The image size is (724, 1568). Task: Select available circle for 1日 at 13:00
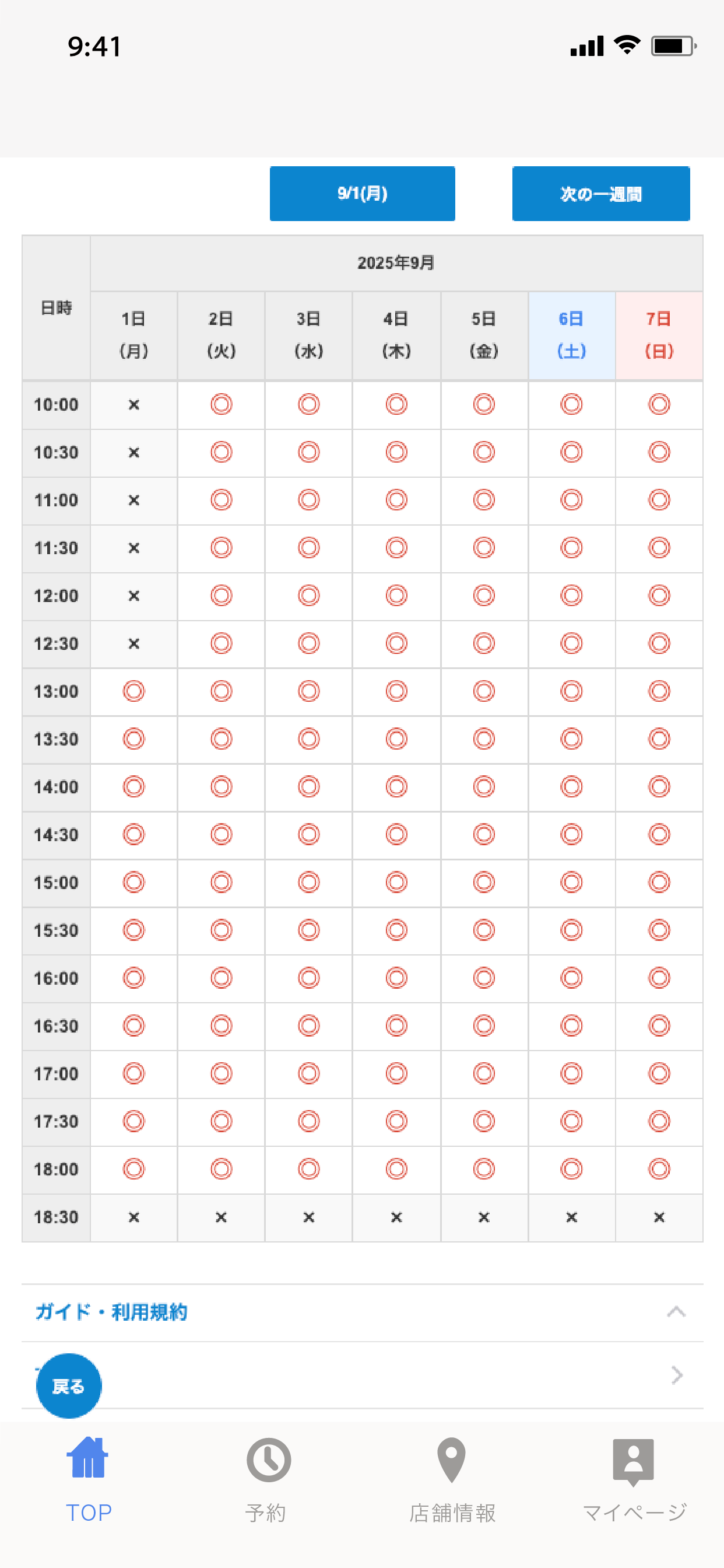[133, 691]
